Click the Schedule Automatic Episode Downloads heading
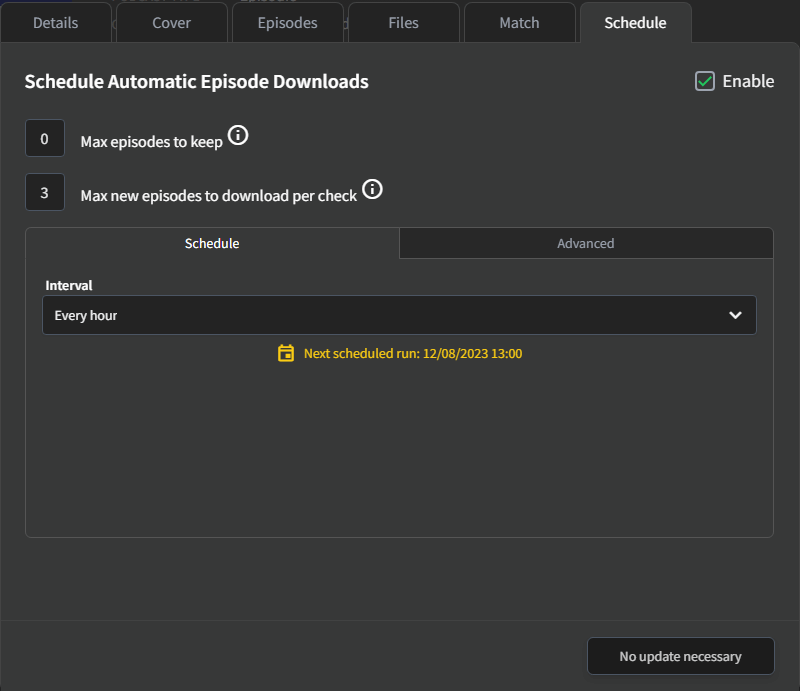This screenshot has width=800, height=691. click(x=196, y=82)
